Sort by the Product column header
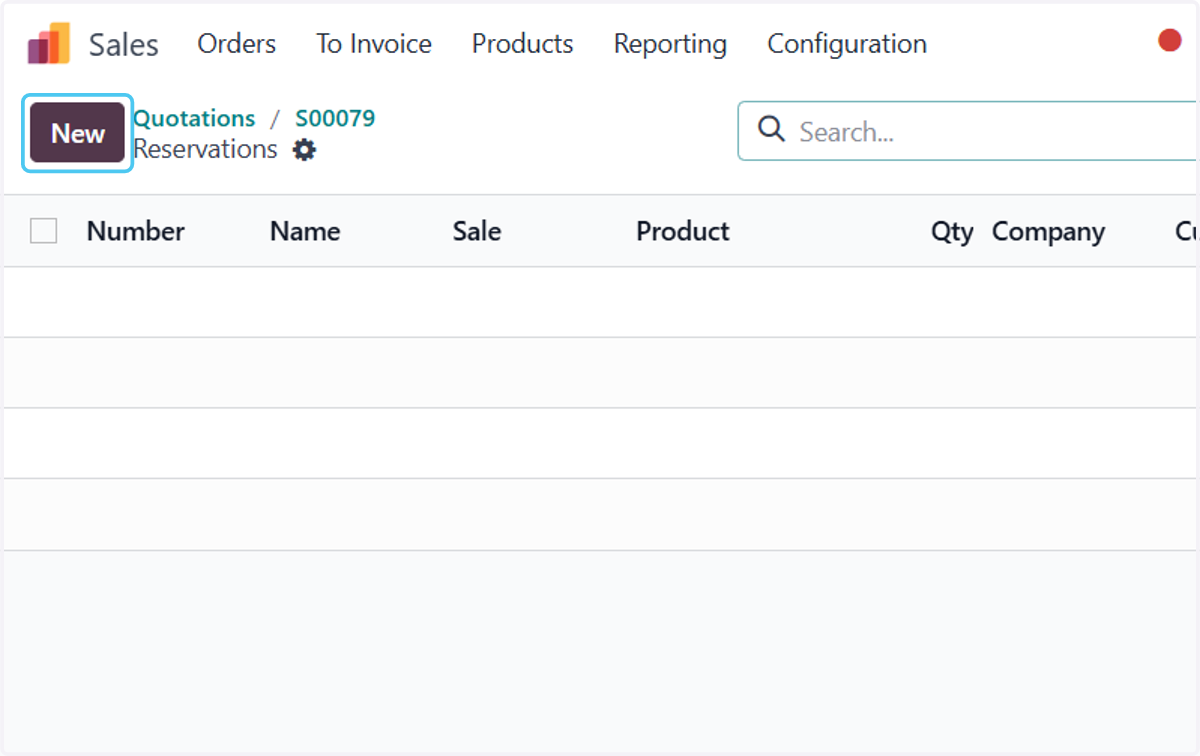Viewport: 1200px width, 756px height. point(683,231)
